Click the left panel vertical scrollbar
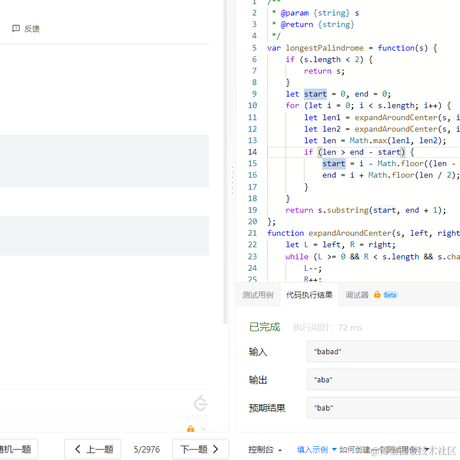 [x=225, y=162]
